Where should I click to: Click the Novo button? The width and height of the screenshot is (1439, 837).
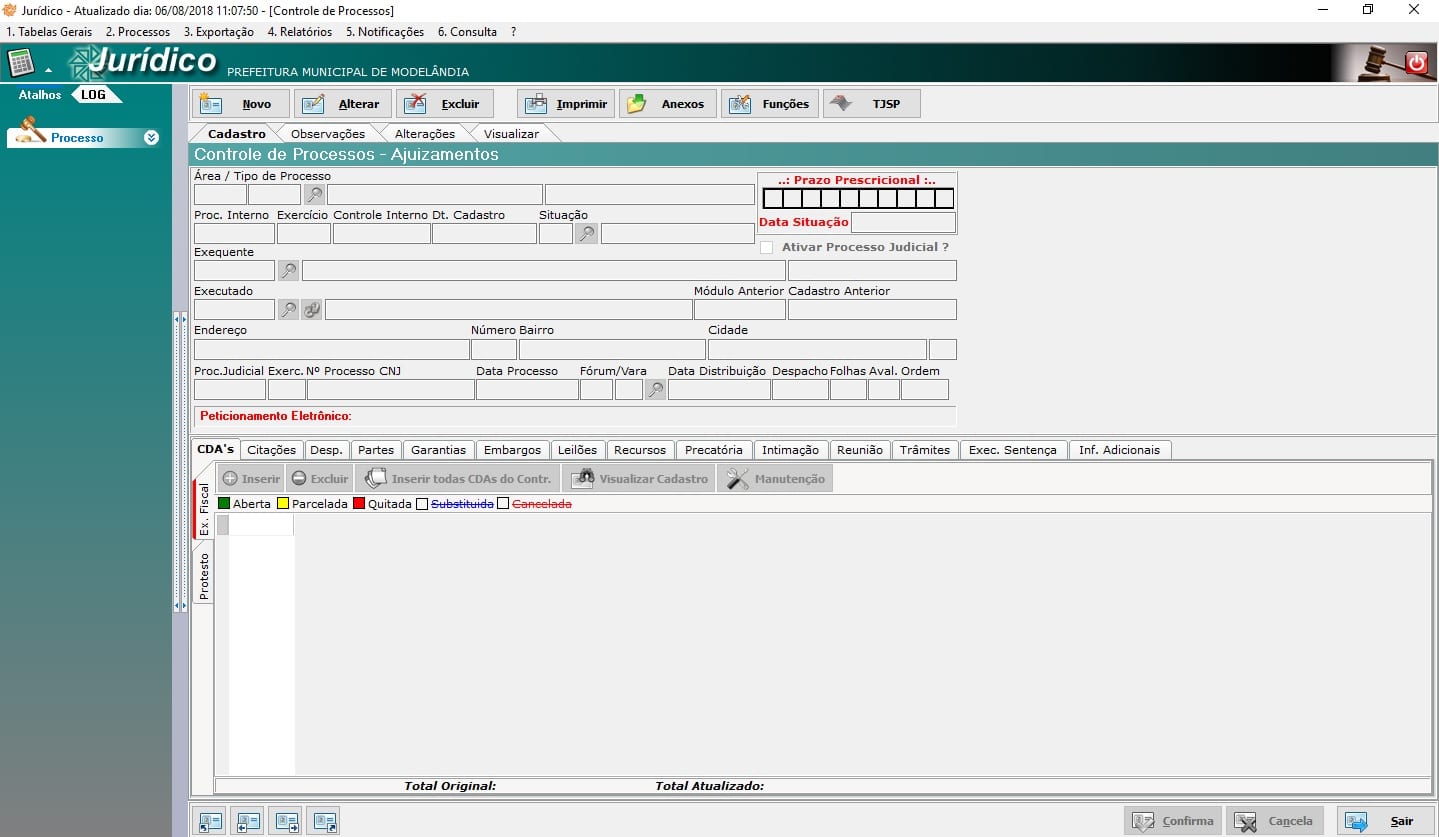tap(240, 104)
